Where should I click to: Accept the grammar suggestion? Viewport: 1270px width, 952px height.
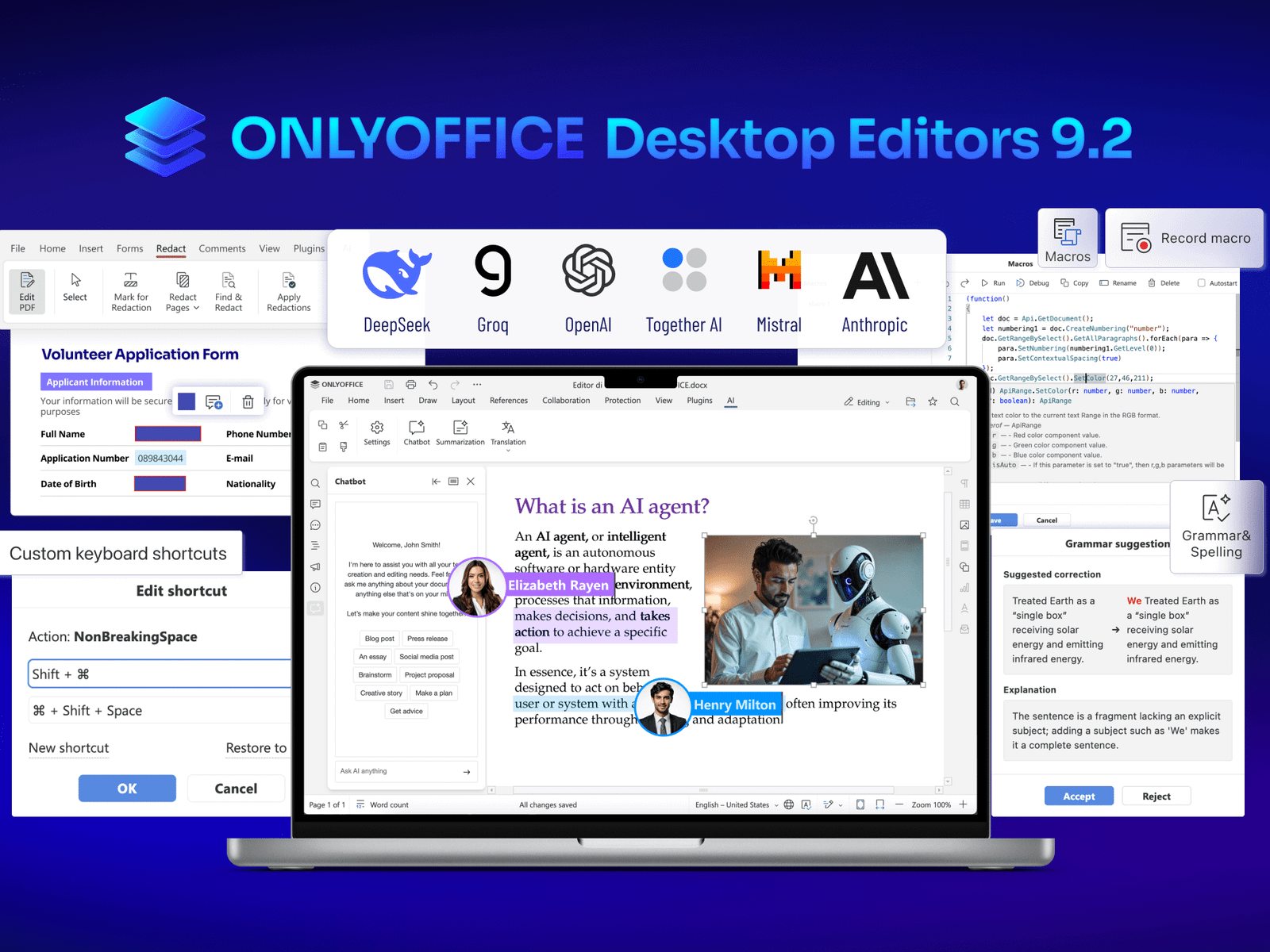pos(1079,796)
